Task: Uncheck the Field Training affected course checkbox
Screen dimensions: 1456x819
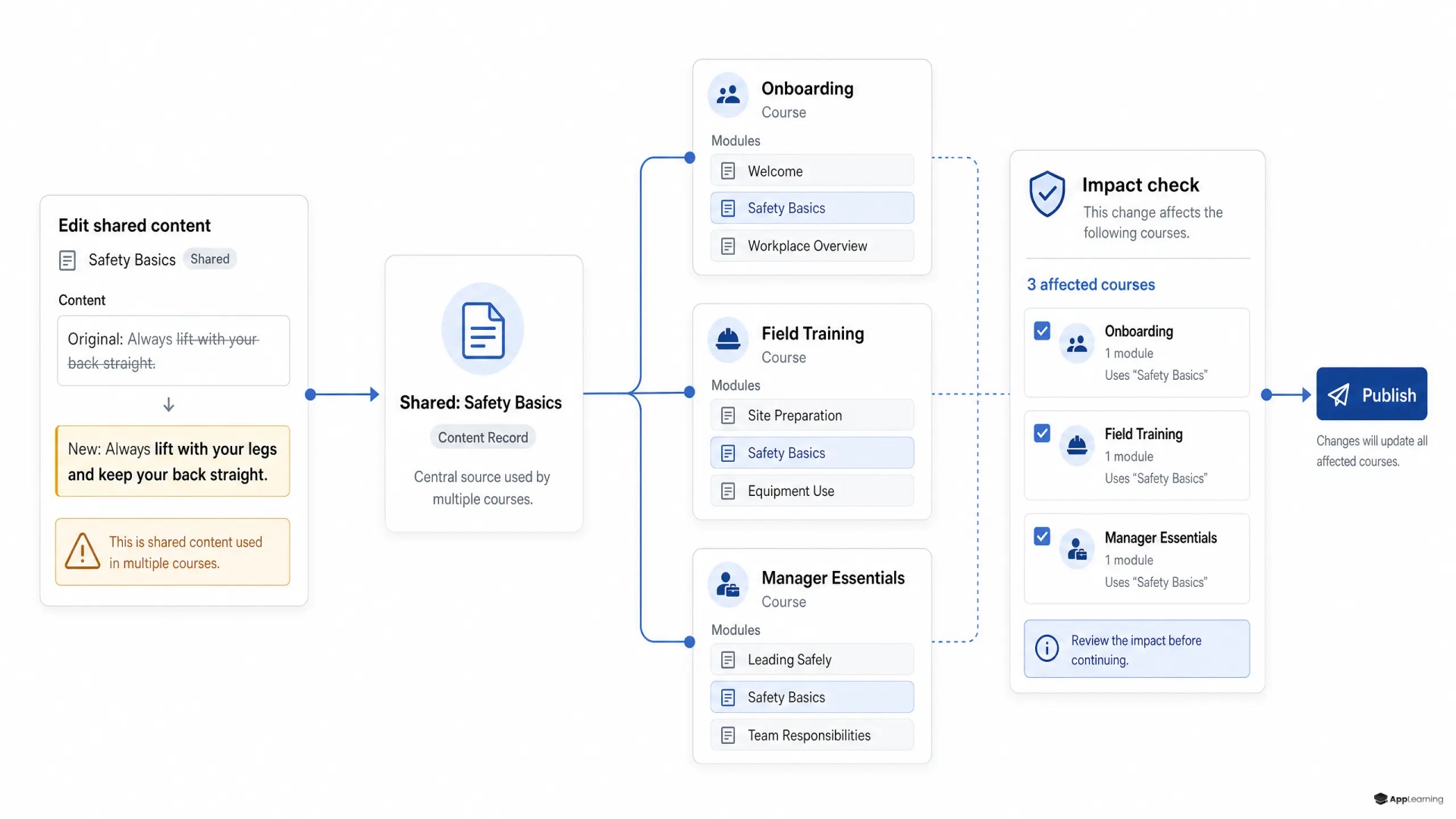Action: [x=1042, y=433]
